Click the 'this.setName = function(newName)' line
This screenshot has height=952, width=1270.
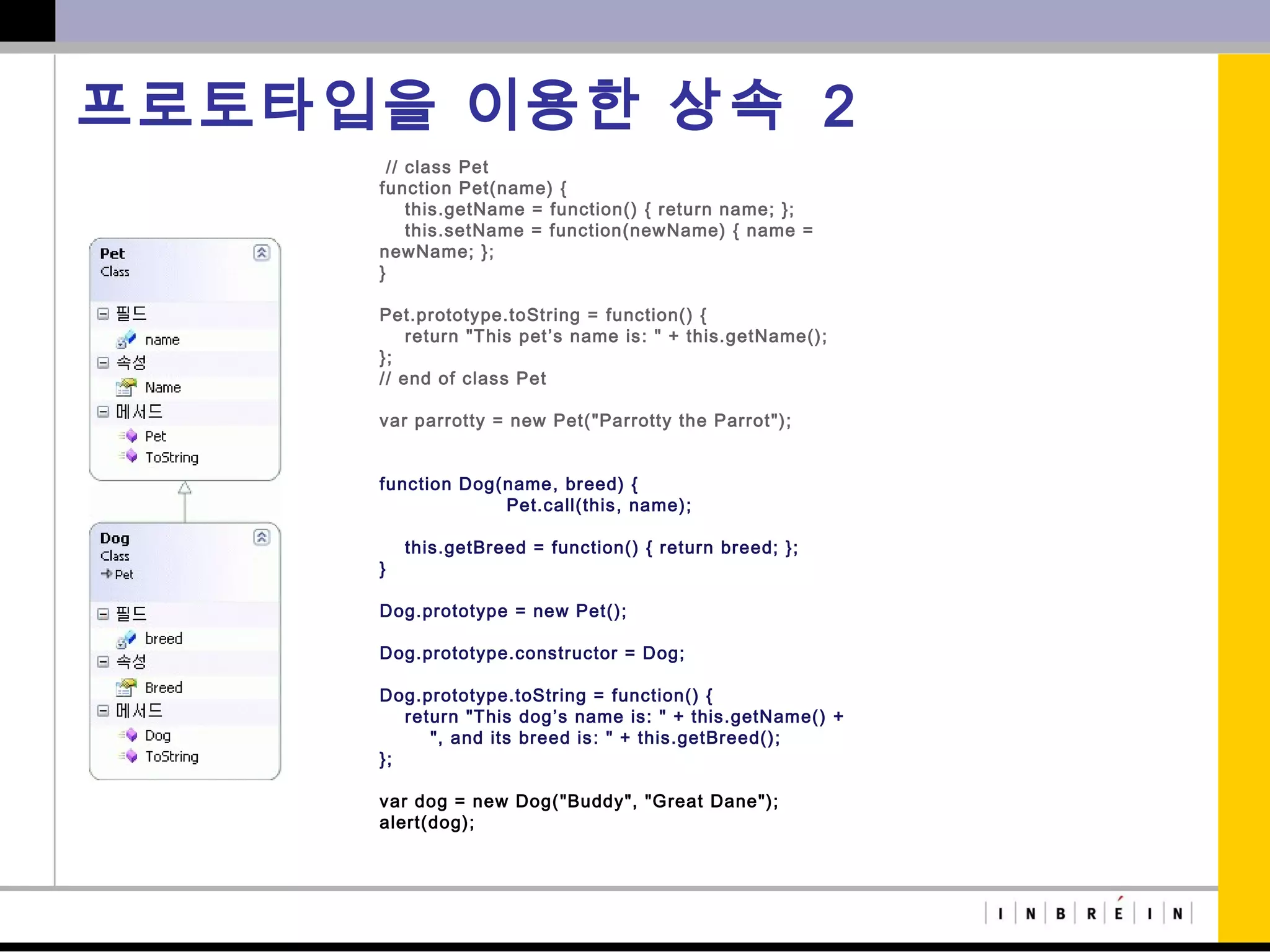pyautogui.click(x=608, y=231)
